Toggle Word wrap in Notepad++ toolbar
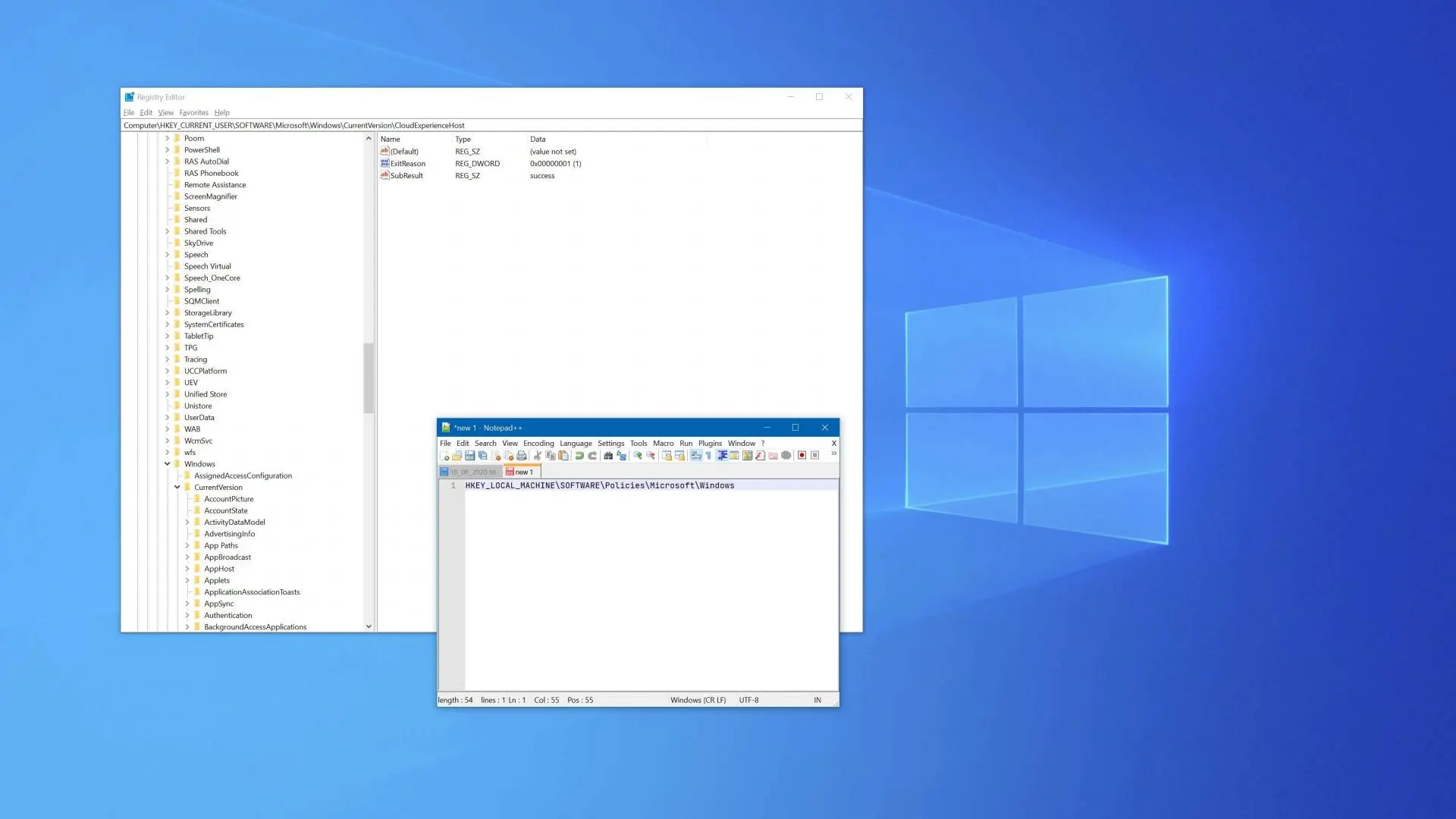The image size is (1456, 819). pos(695,455)
